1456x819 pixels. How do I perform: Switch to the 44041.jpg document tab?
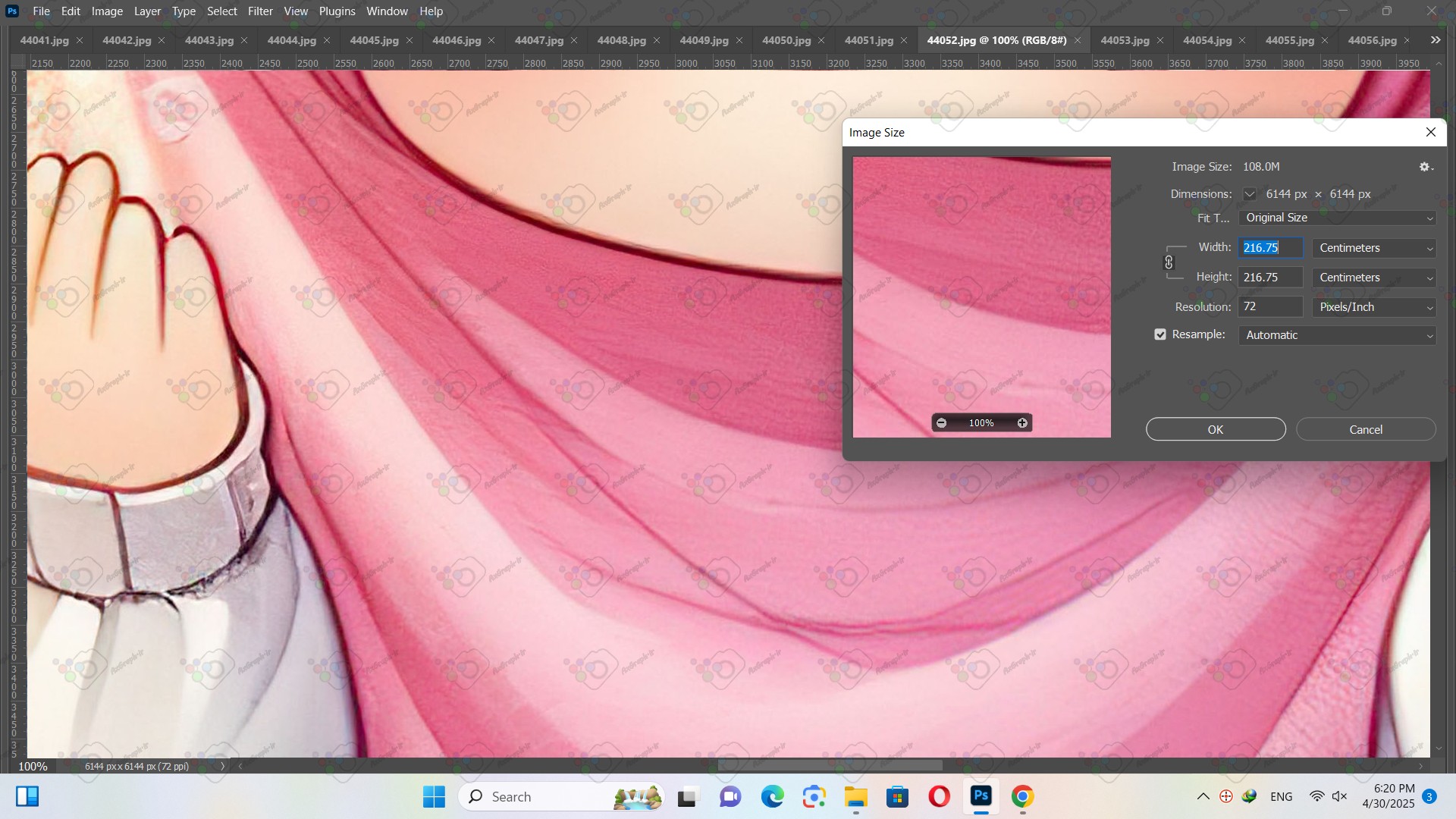click(44, 40)
